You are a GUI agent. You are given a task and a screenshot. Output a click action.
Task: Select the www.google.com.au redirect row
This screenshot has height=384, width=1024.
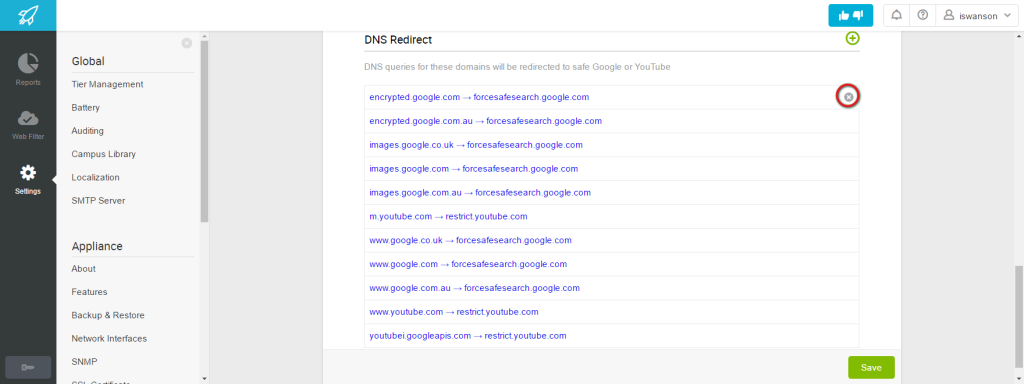click(611, 288)
